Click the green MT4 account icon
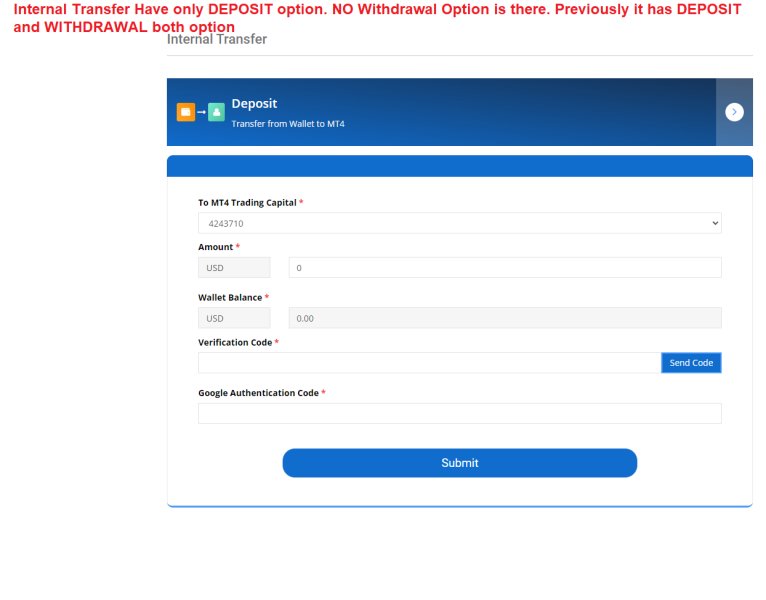 coord(216,112)
